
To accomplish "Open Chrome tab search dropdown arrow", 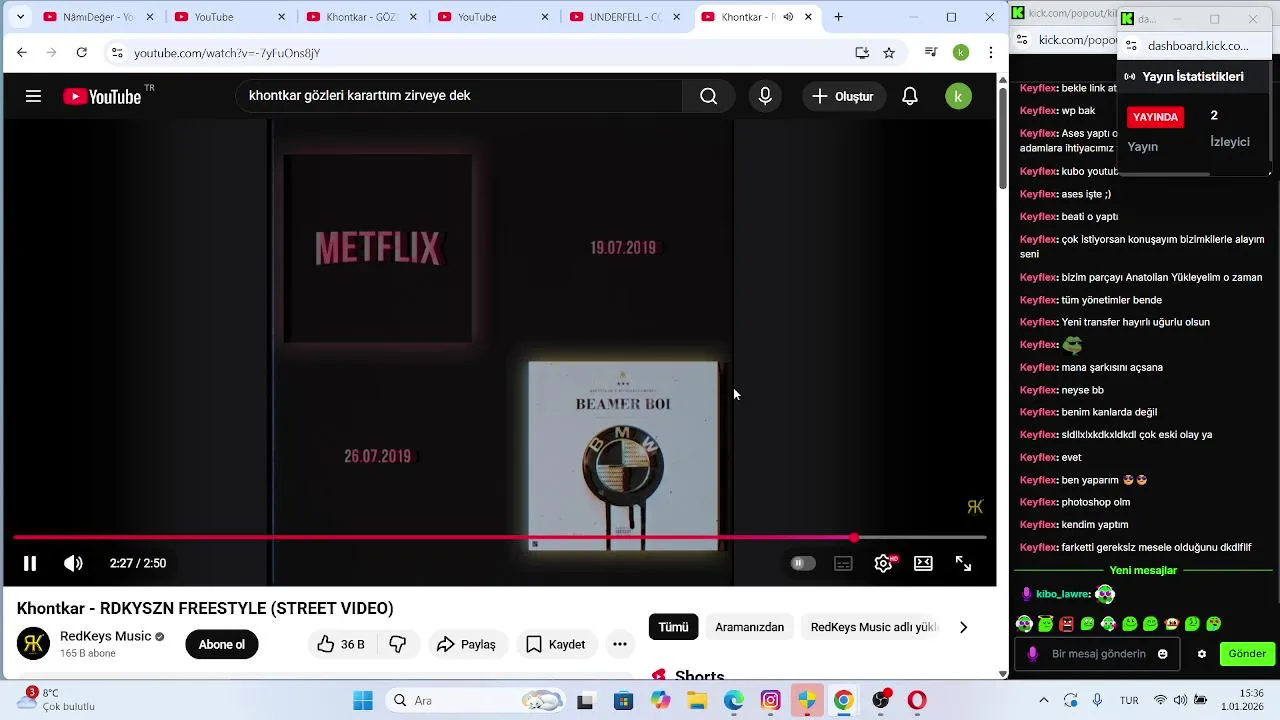I will click(20, 17).
